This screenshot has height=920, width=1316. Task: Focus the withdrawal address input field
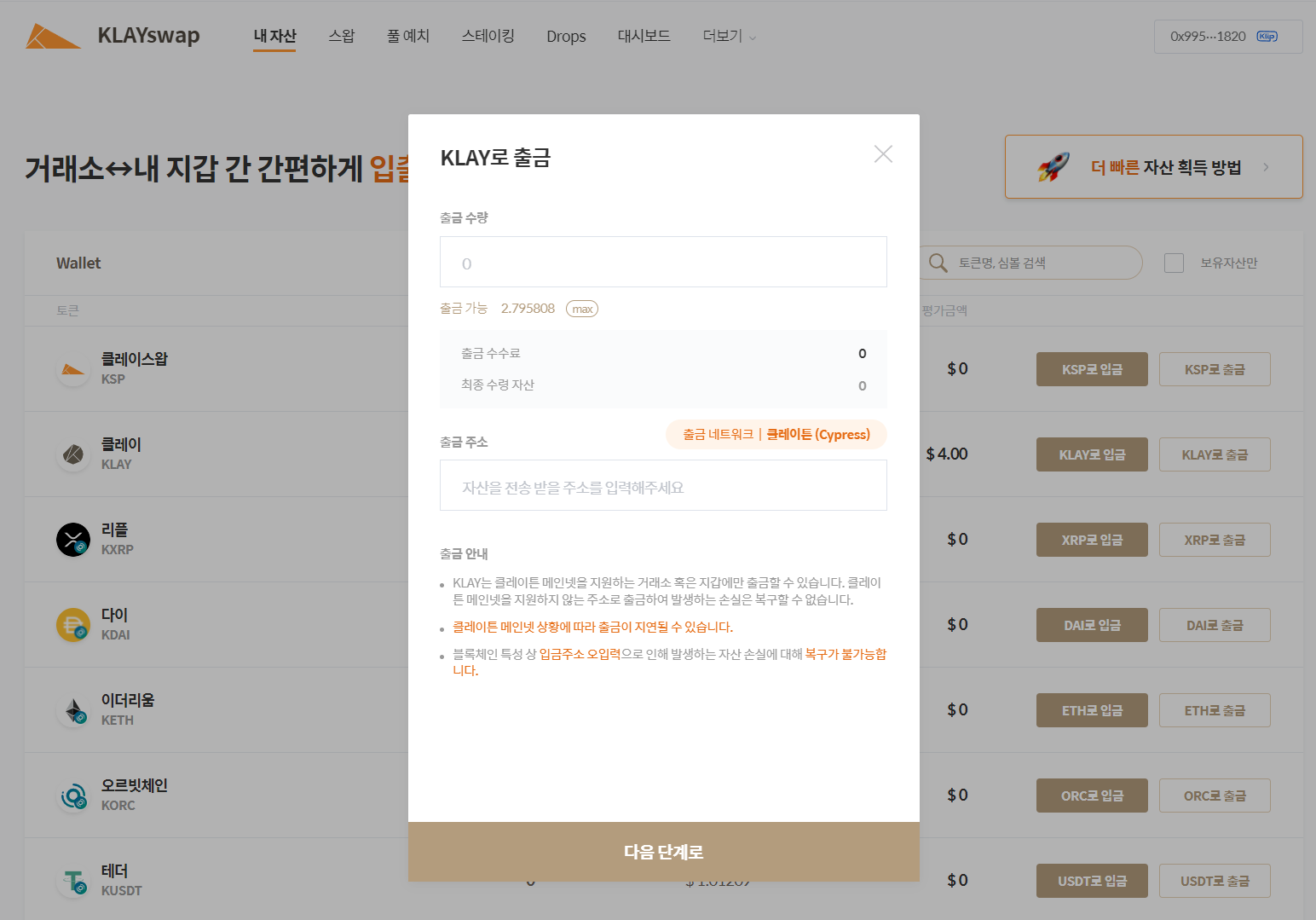(663, 485)
